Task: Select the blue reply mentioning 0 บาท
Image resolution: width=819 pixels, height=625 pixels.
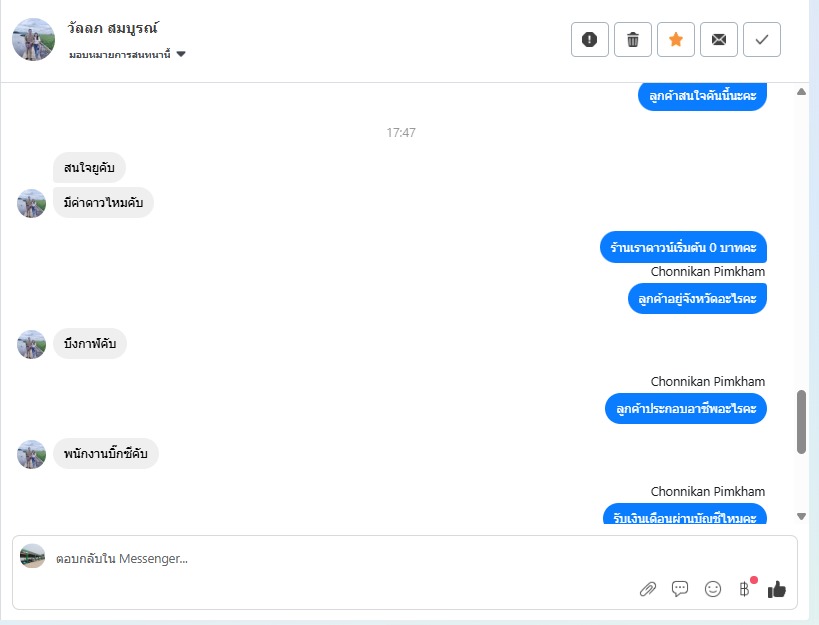Action: 683,247
